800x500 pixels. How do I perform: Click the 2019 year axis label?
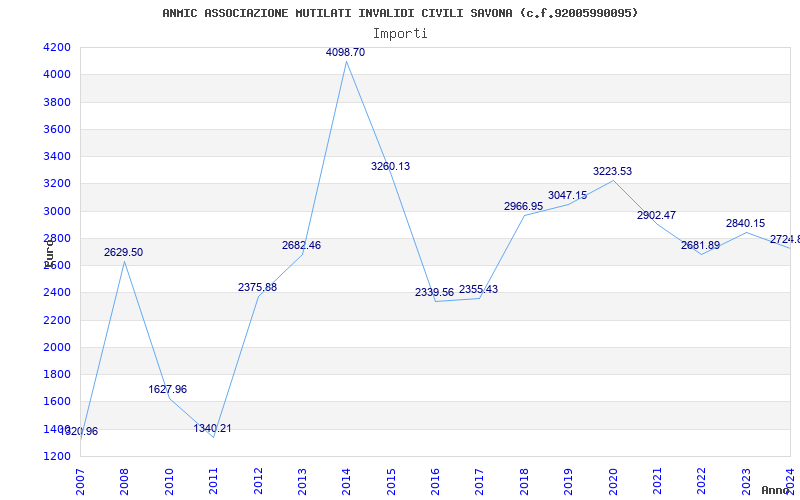[568, 481]
